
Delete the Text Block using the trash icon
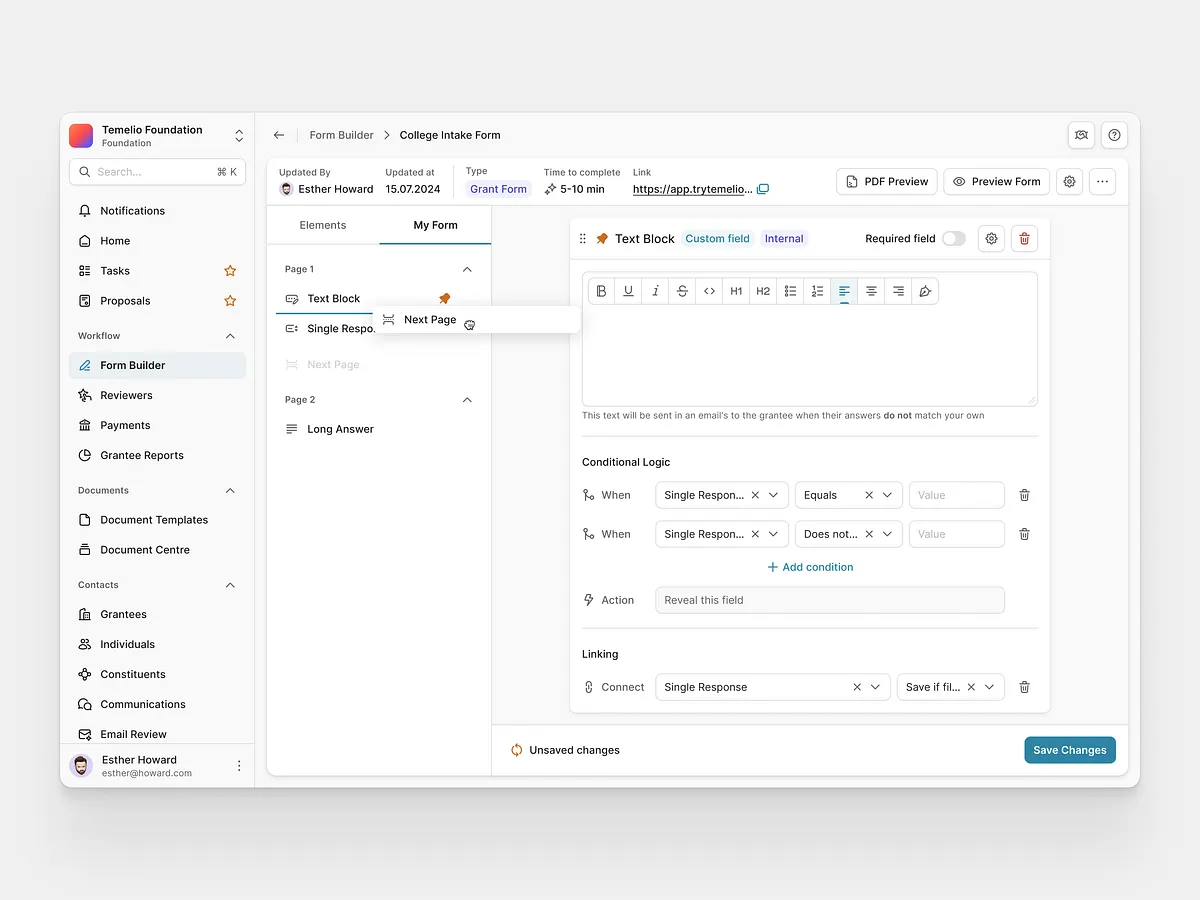click(x=1024, y=238)
